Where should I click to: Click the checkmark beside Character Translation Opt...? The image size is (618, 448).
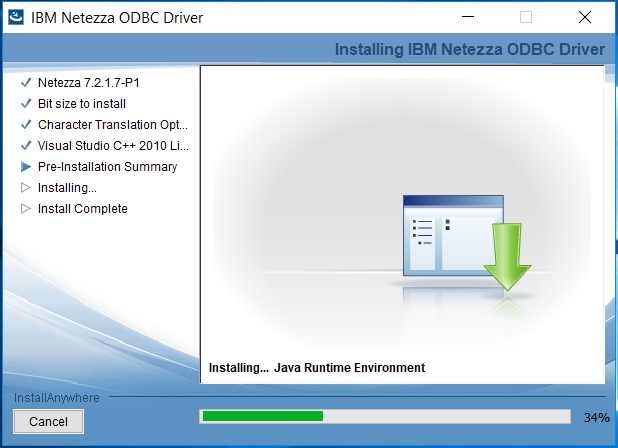coord(26,125)
